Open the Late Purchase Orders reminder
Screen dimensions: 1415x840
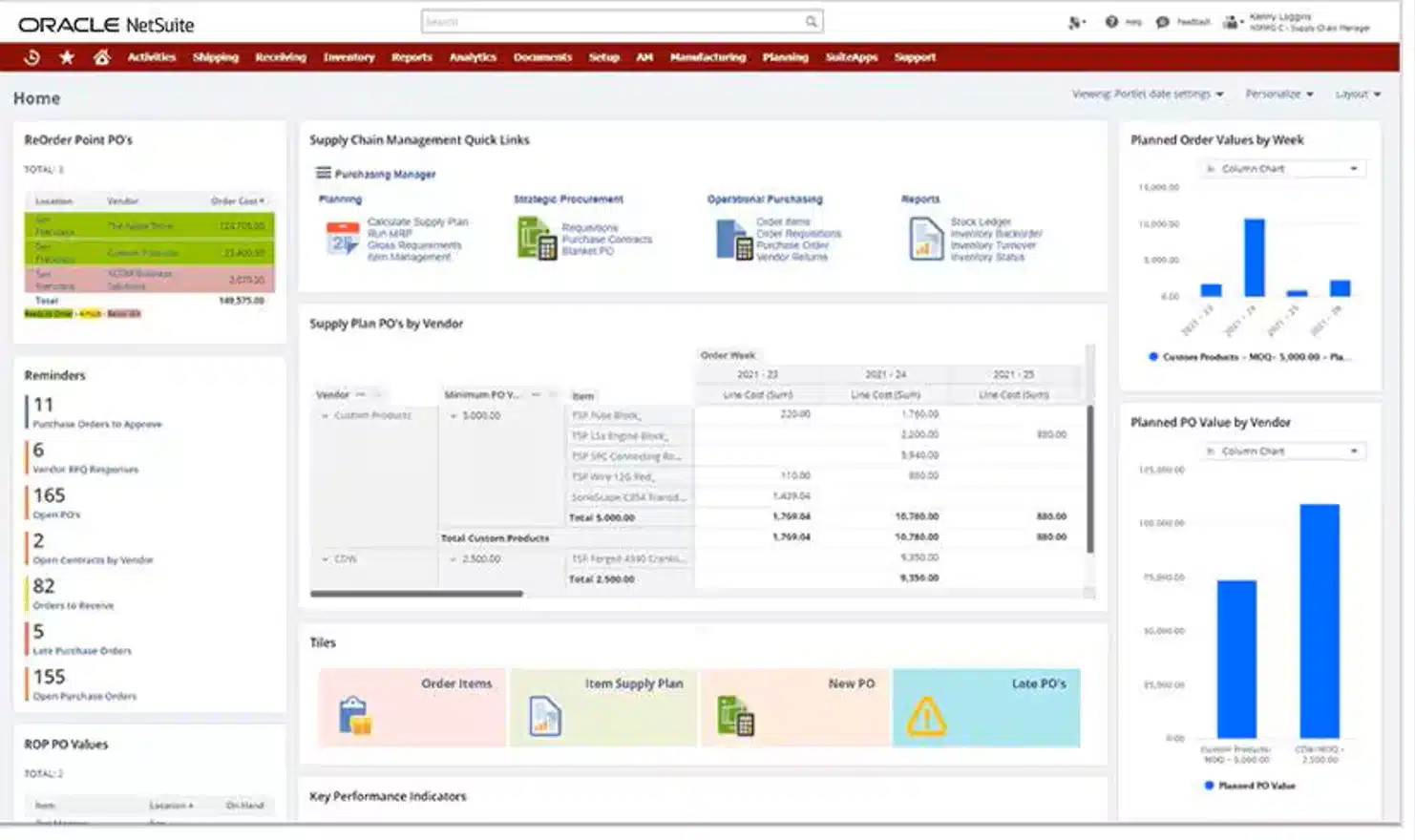click(x=82, y=651)
